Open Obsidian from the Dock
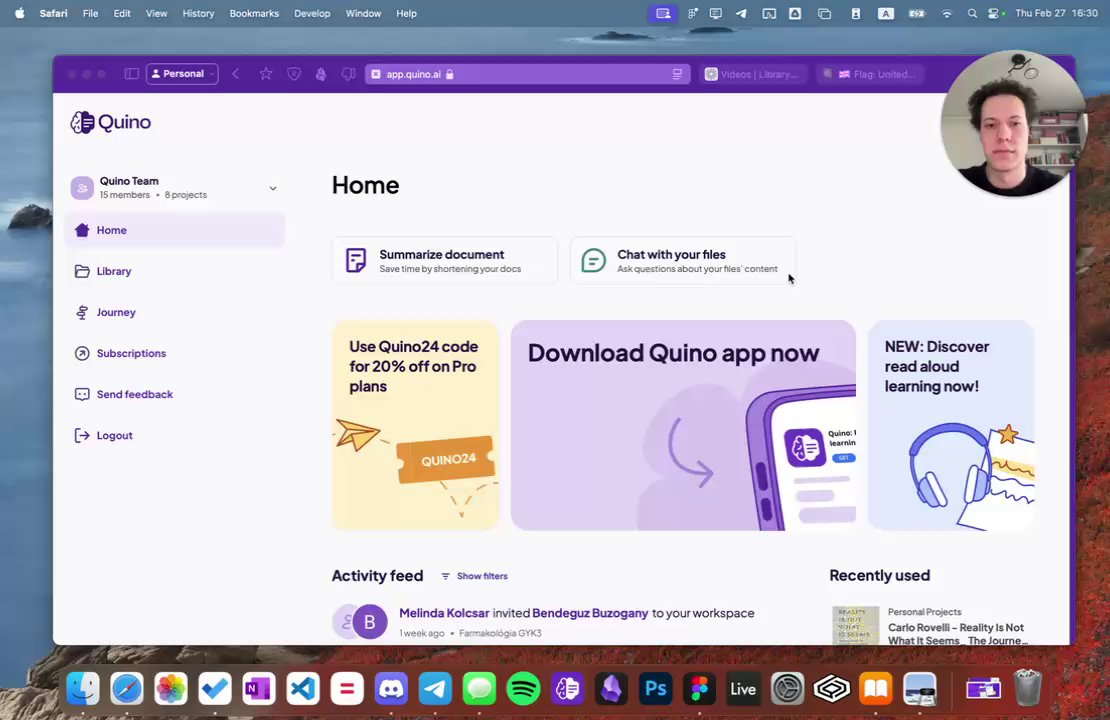This screenshot has width=1110, height=720. pos(612,688)
